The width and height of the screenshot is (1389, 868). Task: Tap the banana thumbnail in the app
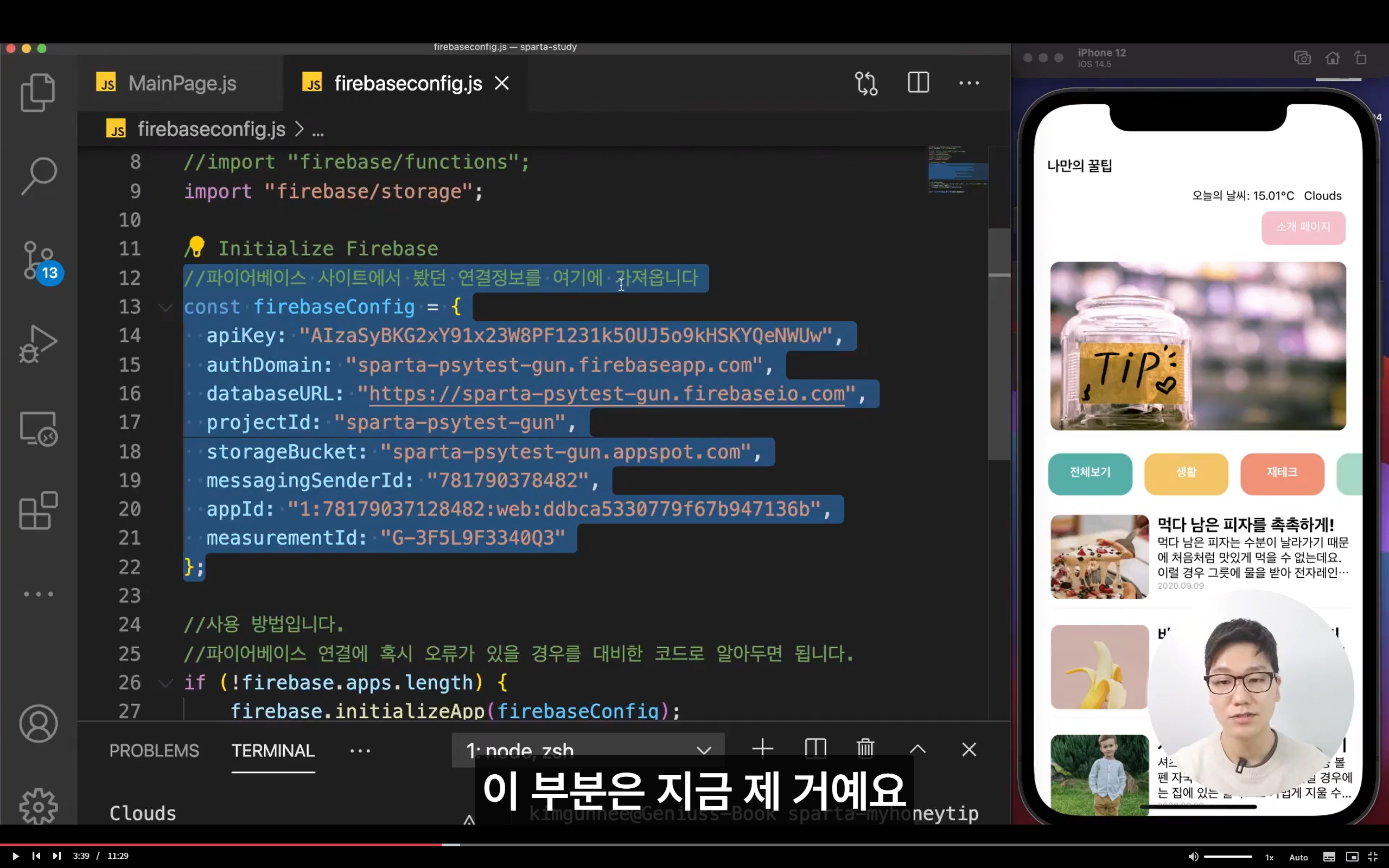tap(1099, 667)
